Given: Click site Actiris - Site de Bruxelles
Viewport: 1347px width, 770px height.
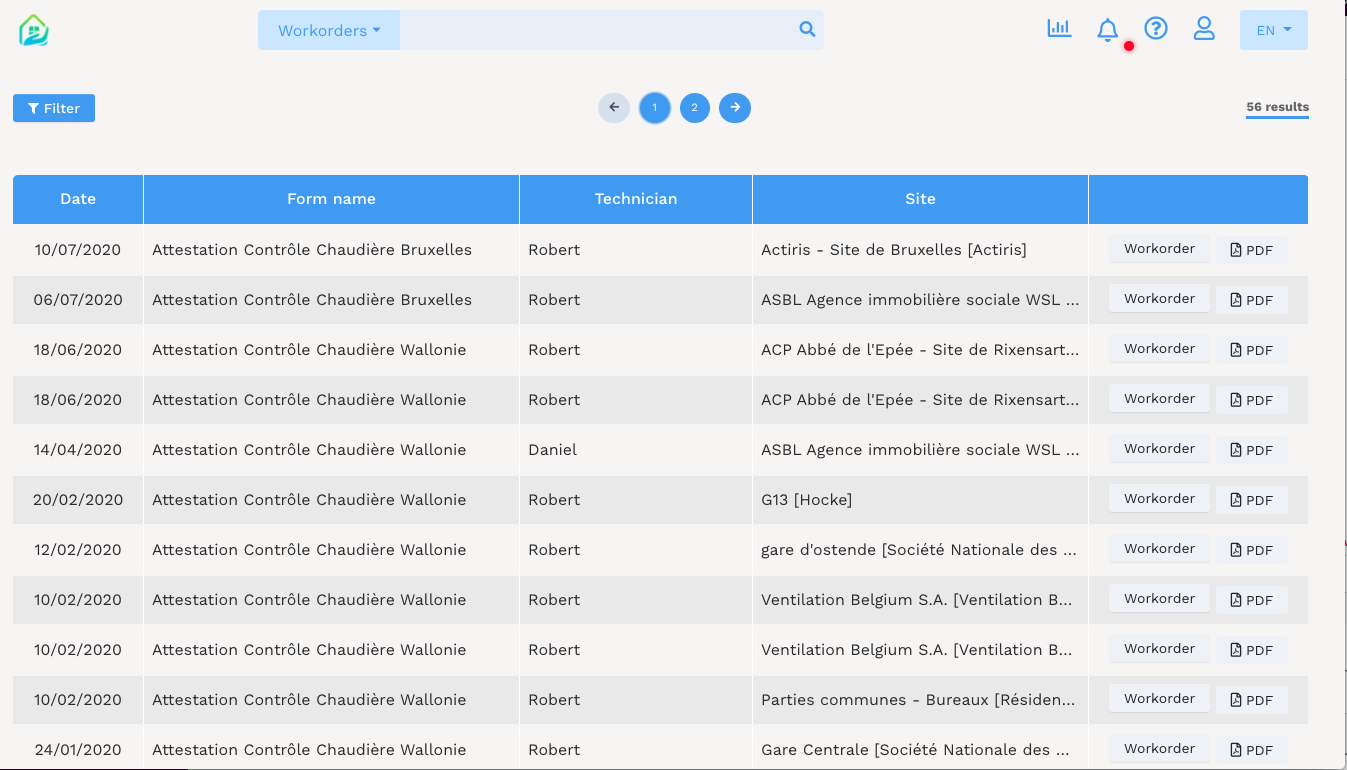Looking at the screenshot, I should click(894, 250).
